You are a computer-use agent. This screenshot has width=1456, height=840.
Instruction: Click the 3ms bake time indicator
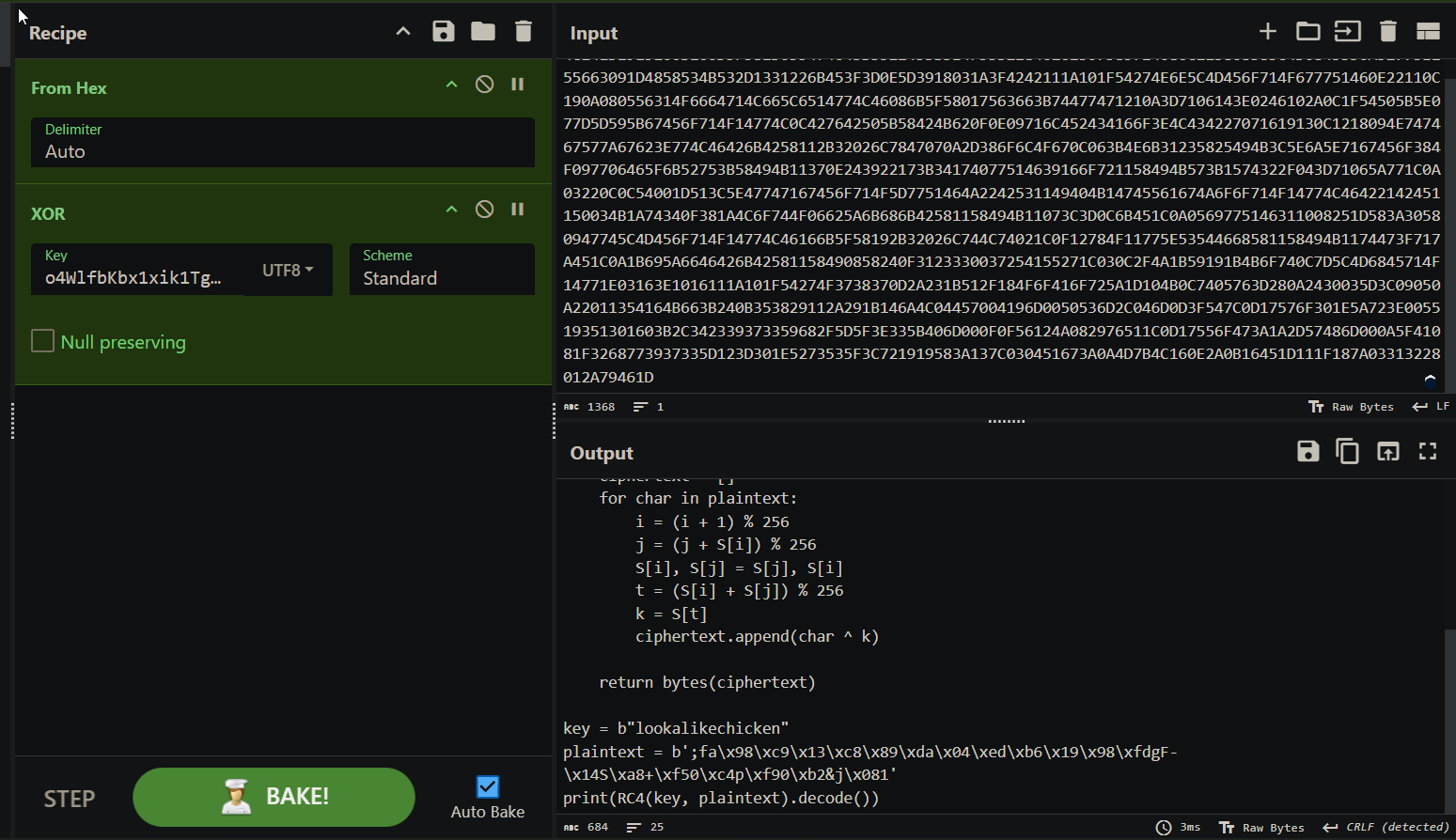point(1178,828)
